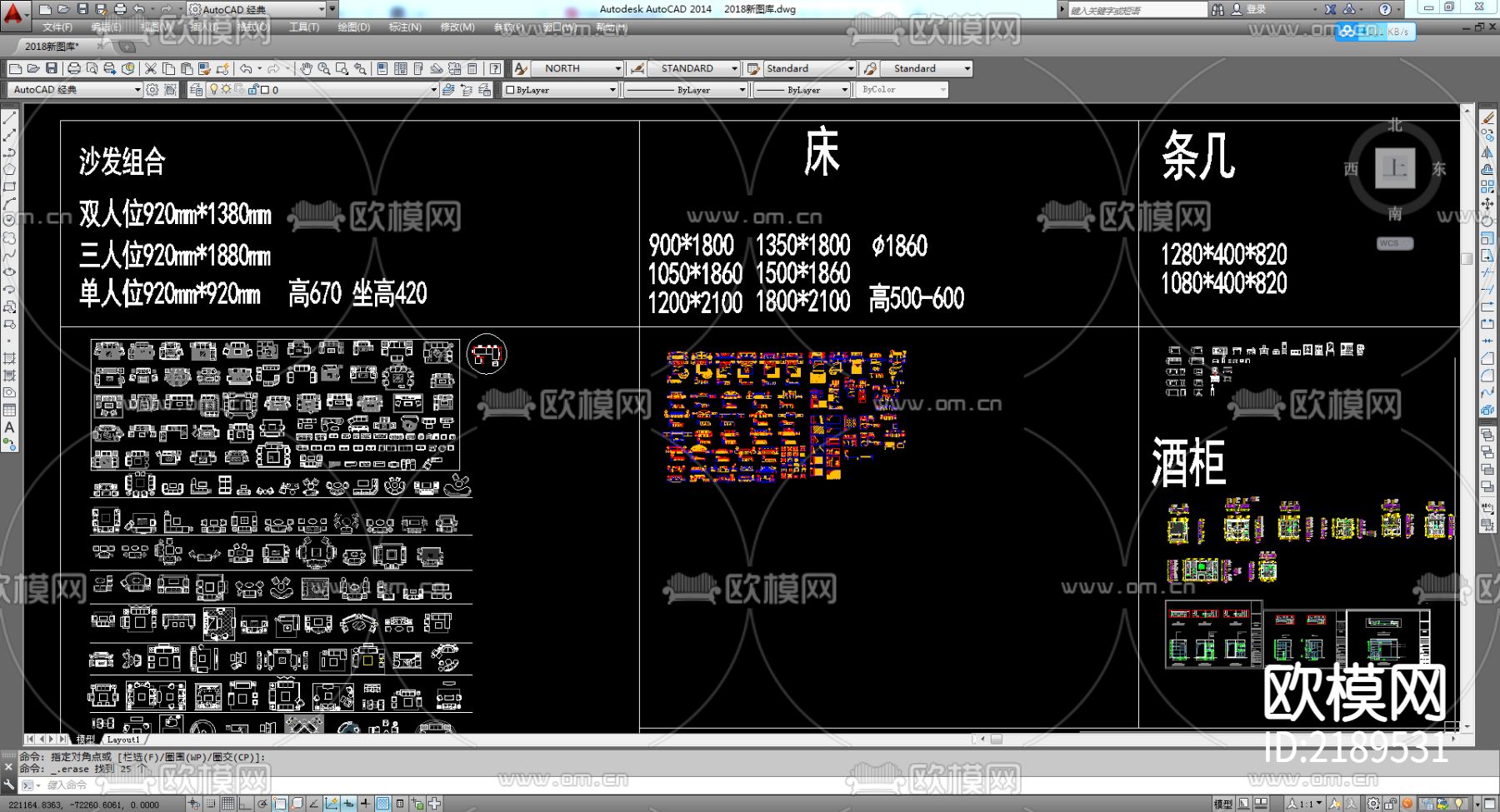This screenshot has height=812, width=1500.
Task: Select the Pan hand tool
Action: click(306, 68)
